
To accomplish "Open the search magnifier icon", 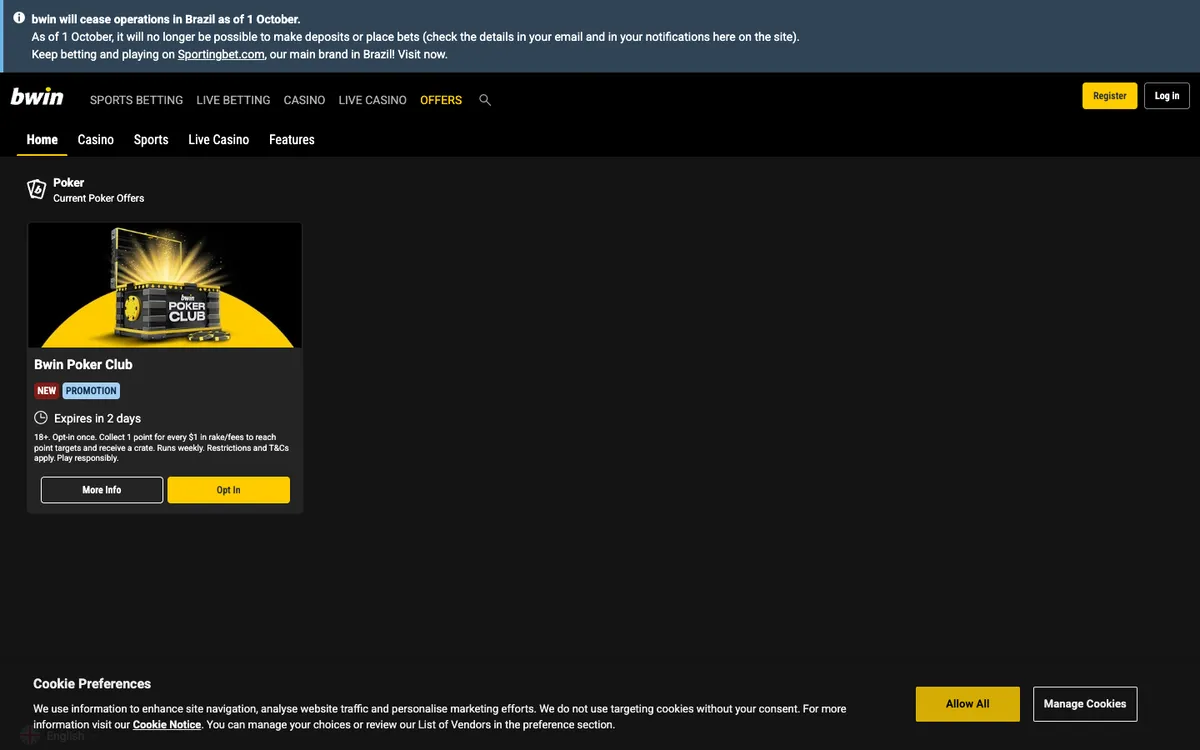I will click(485, 100).
